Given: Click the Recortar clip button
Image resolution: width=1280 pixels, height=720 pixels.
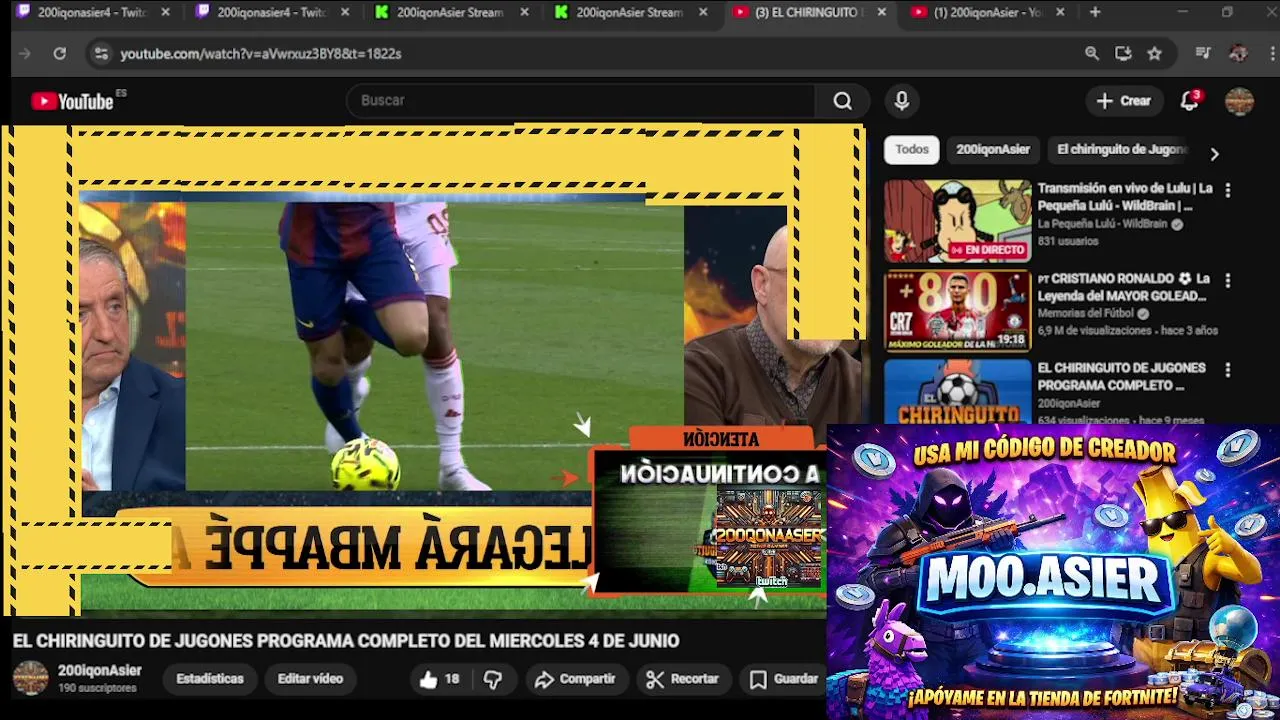Looking at the screenshot, I should (683, 679).
